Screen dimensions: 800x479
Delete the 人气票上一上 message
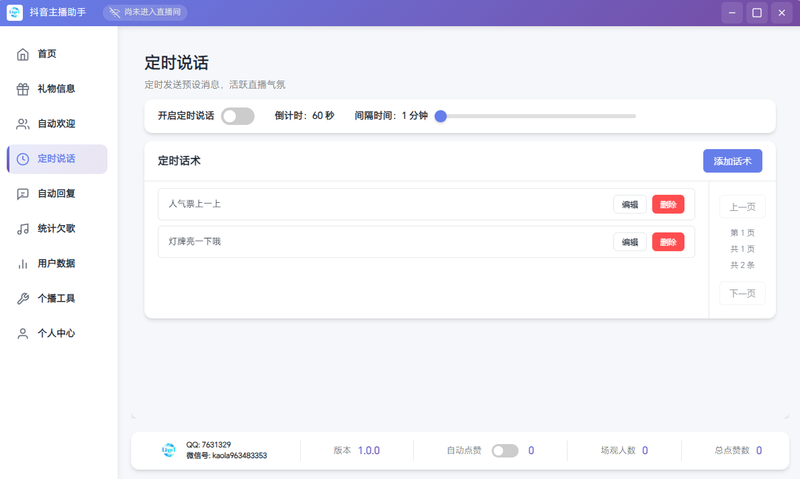[x=668, y=204]
